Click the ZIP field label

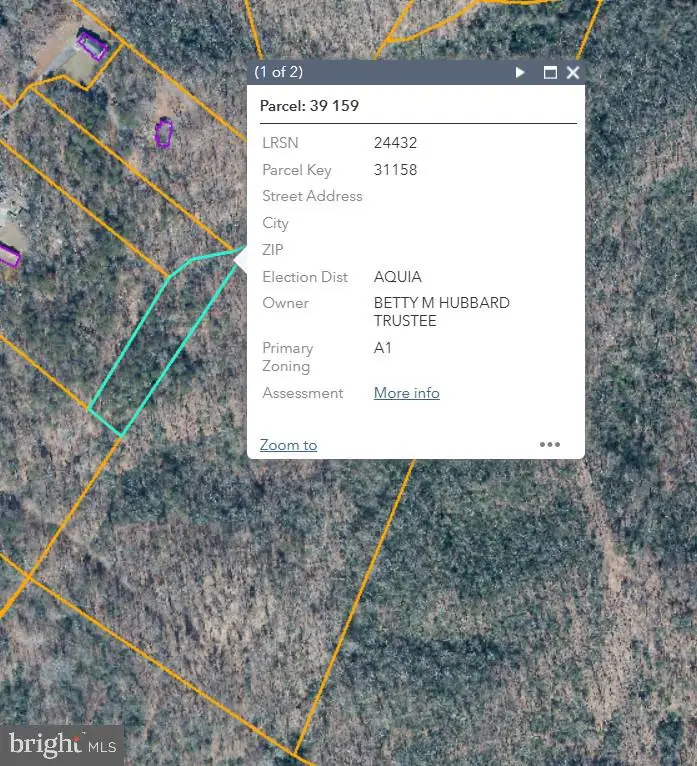click(x=273, y=250)
